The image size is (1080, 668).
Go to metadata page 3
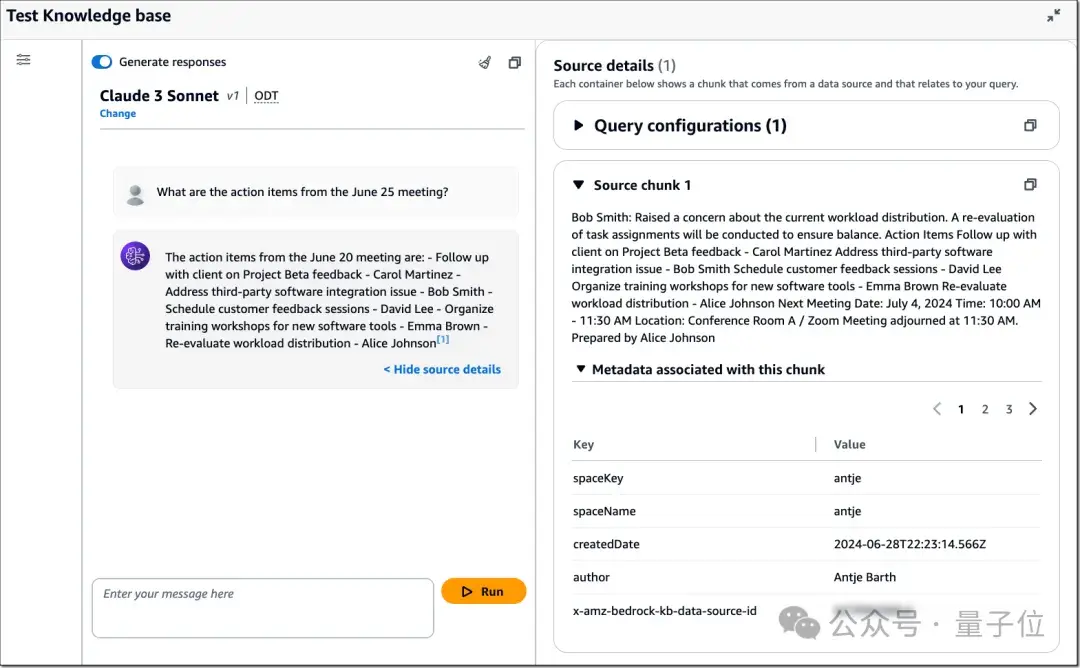click(1009, 409)
